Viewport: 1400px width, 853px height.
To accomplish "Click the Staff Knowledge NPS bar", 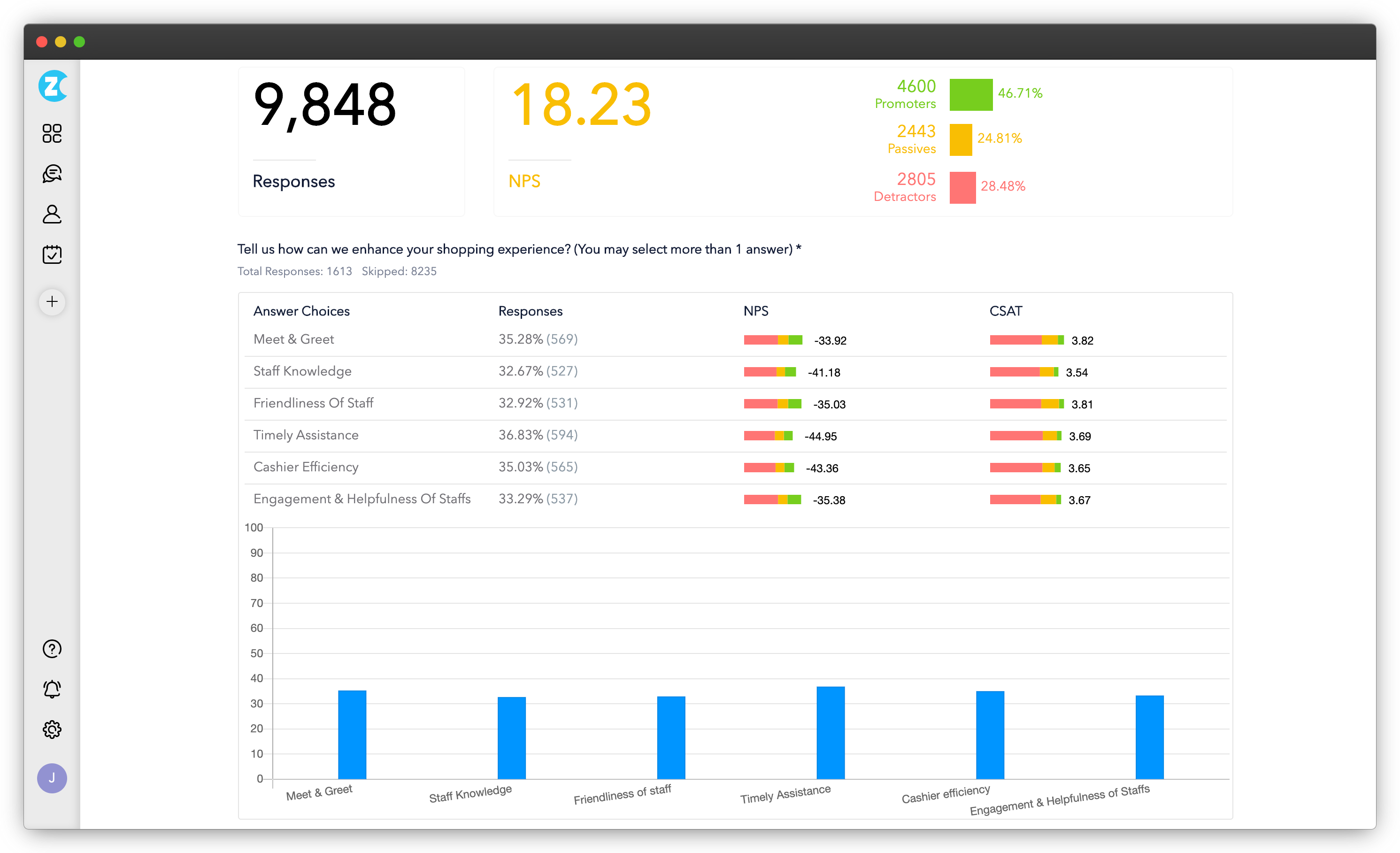I will [x=769, y=372].
